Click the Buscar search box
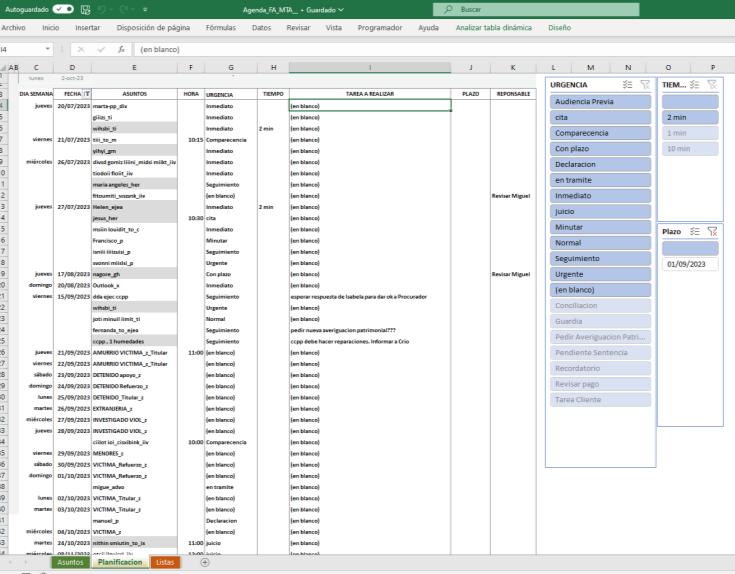This screenshot has height=574, width=735. pos(536,9)
